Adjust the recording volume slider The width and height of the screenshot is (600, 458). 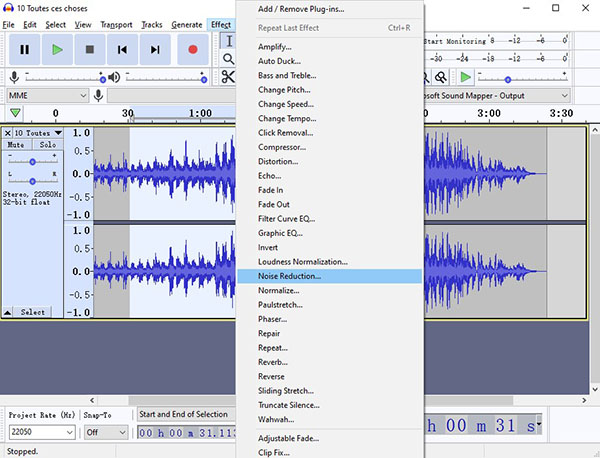click(103, 79)
